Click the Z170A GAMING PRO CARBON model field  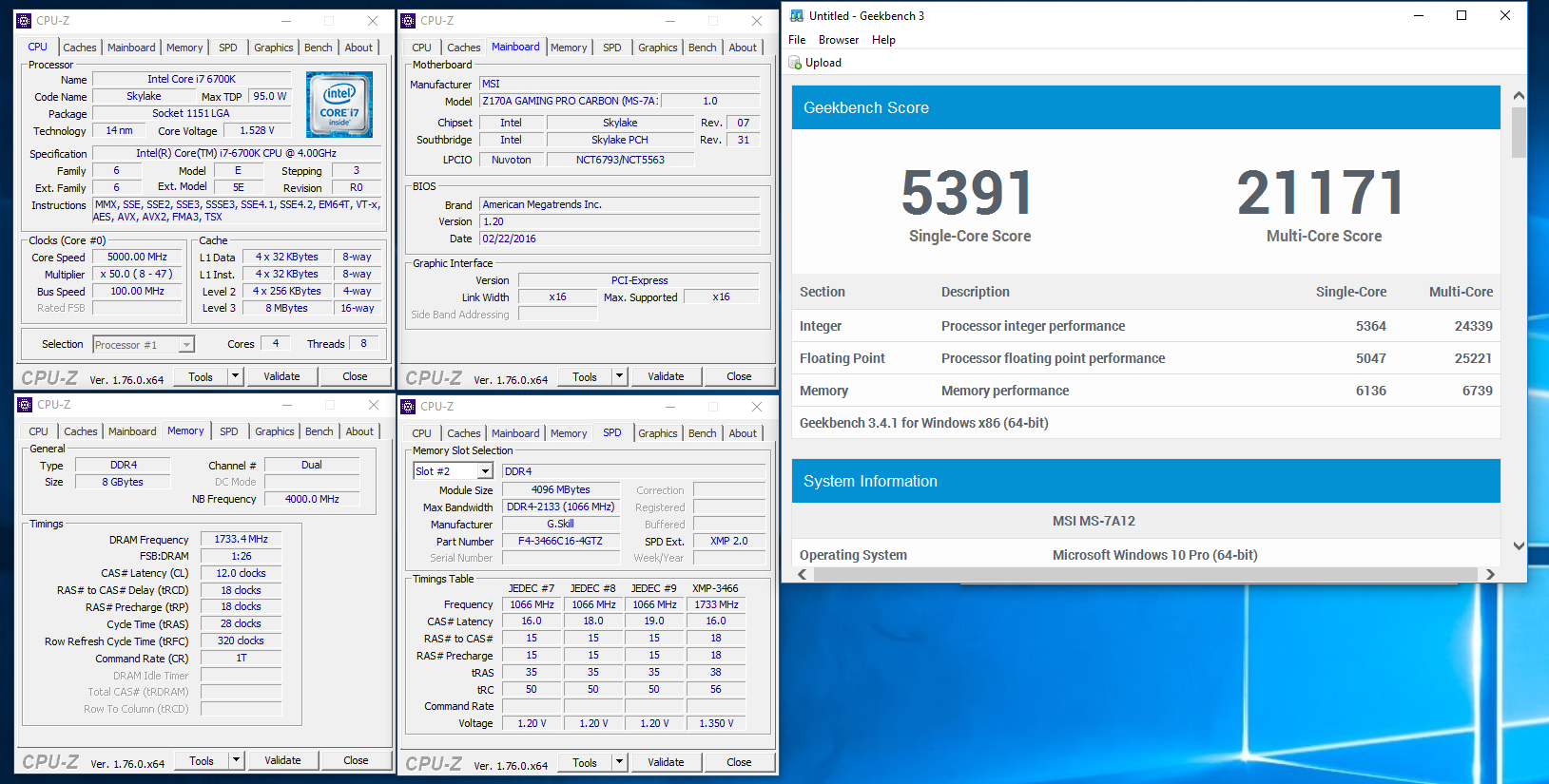[570, 101]
